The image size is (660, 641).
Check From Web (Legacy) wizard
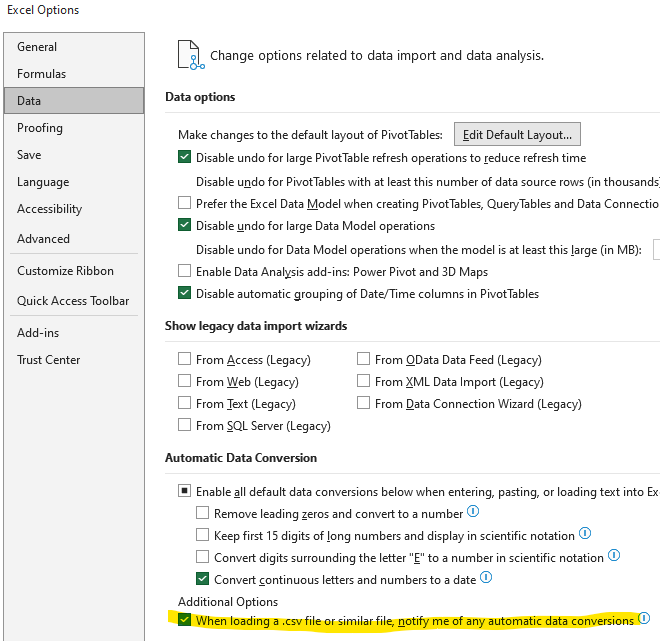184,381
